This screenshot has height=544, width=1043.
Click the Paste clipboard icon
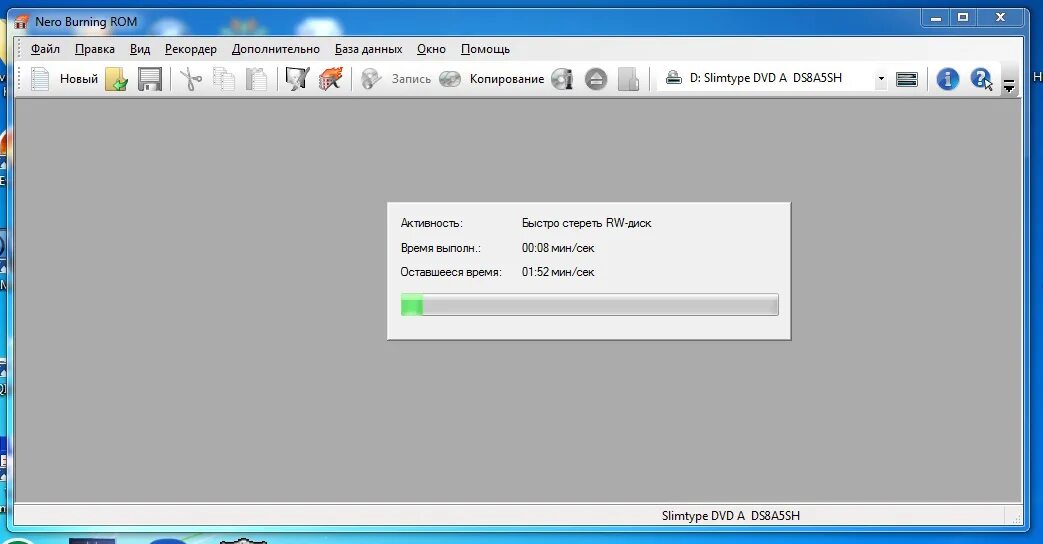coord(256,79)
